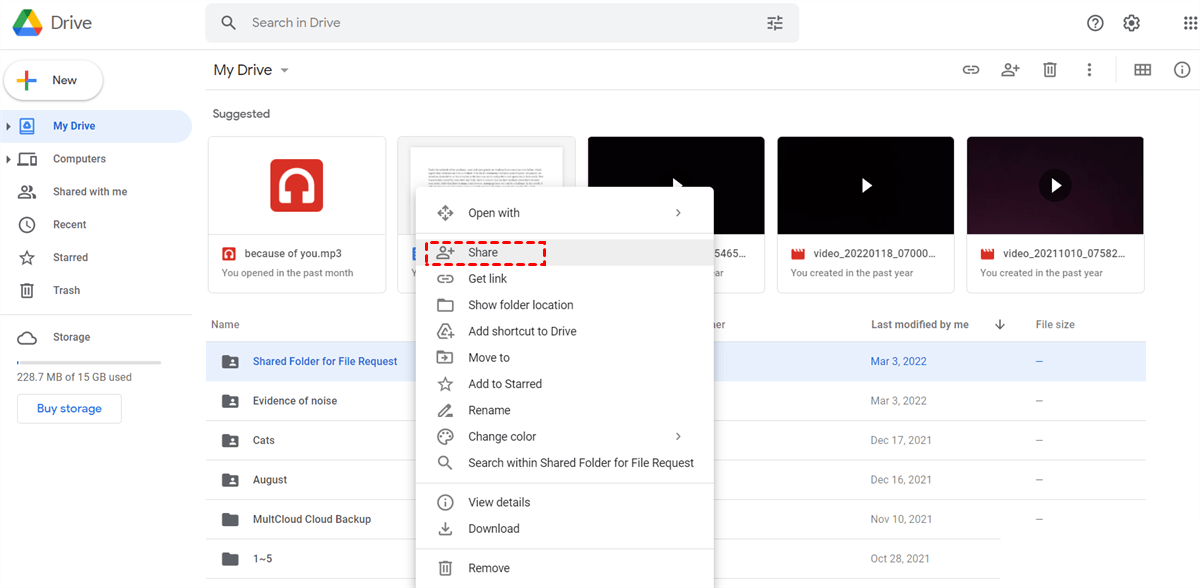The height and width of the screenshot is (588, 1200).
Task: Open the settings gear icon
Action: tap(1131, 23)
